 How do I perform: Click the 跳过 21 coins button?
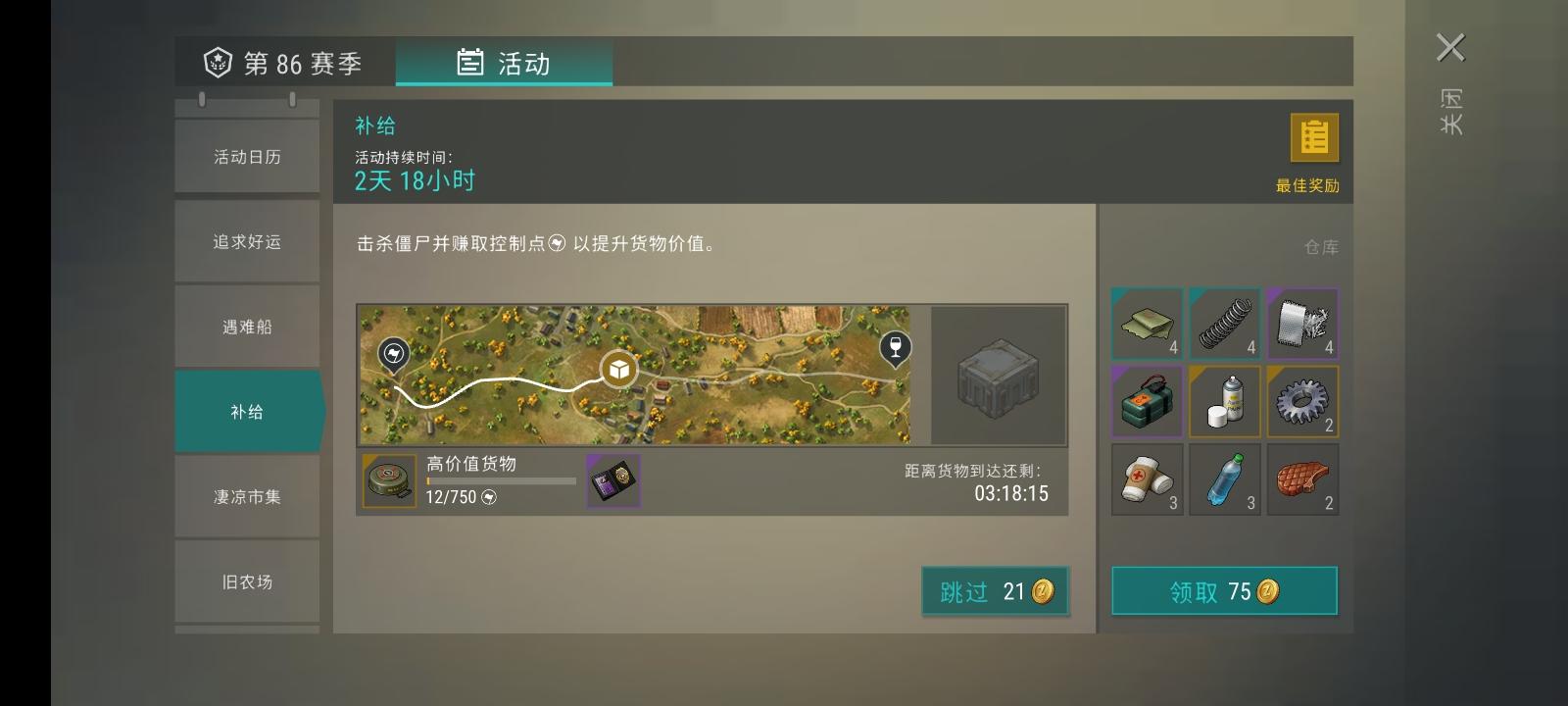995,591
